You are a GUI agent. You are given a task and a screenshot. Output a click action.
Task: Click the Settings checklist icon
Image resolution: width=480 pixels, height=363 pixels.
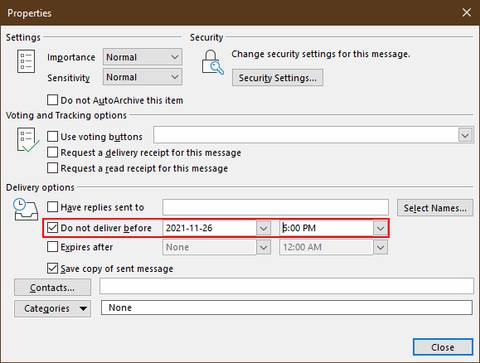pos(26,61)
